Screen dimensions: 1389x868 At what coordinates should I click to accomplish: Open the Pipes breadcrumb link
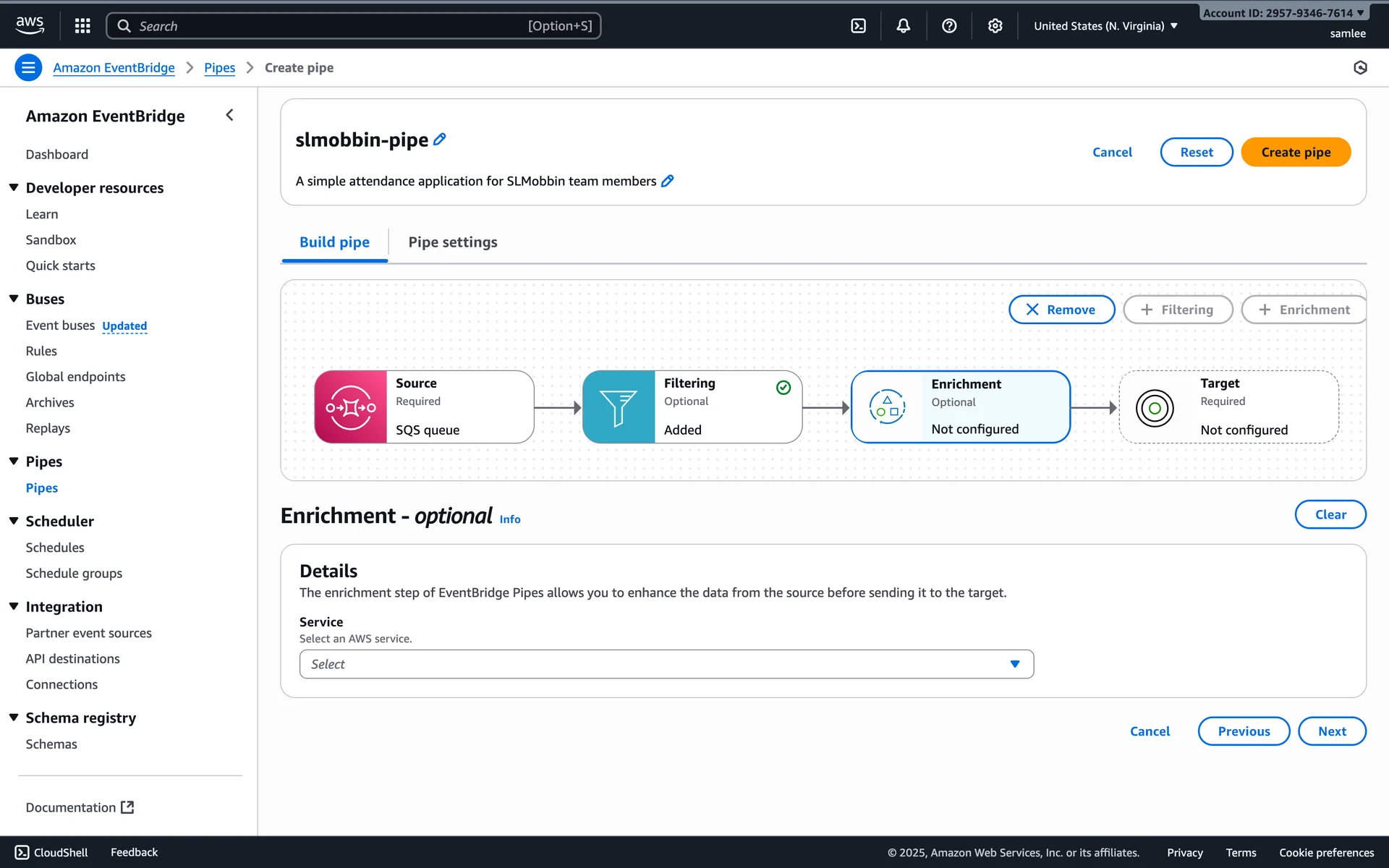click(219, 68)
